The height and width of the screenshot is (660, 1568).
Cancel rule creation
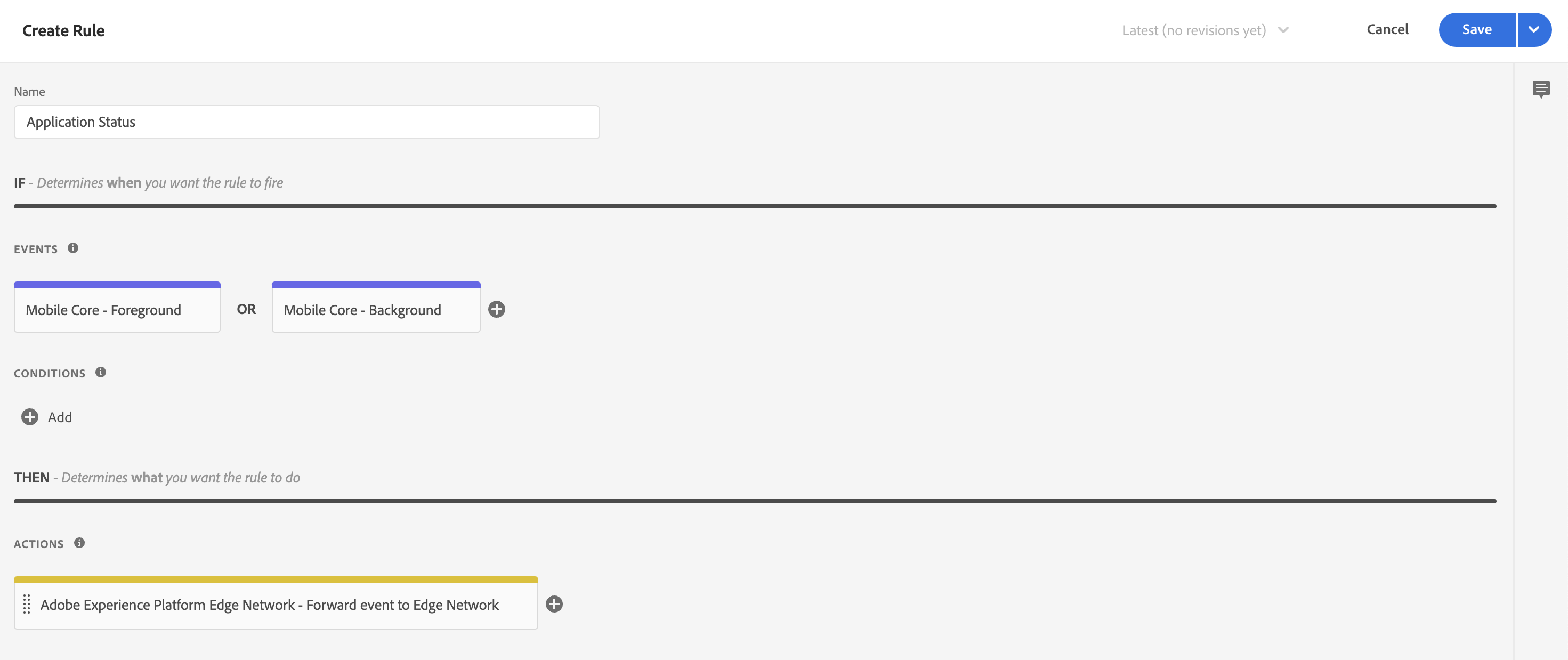[1387, 29]
